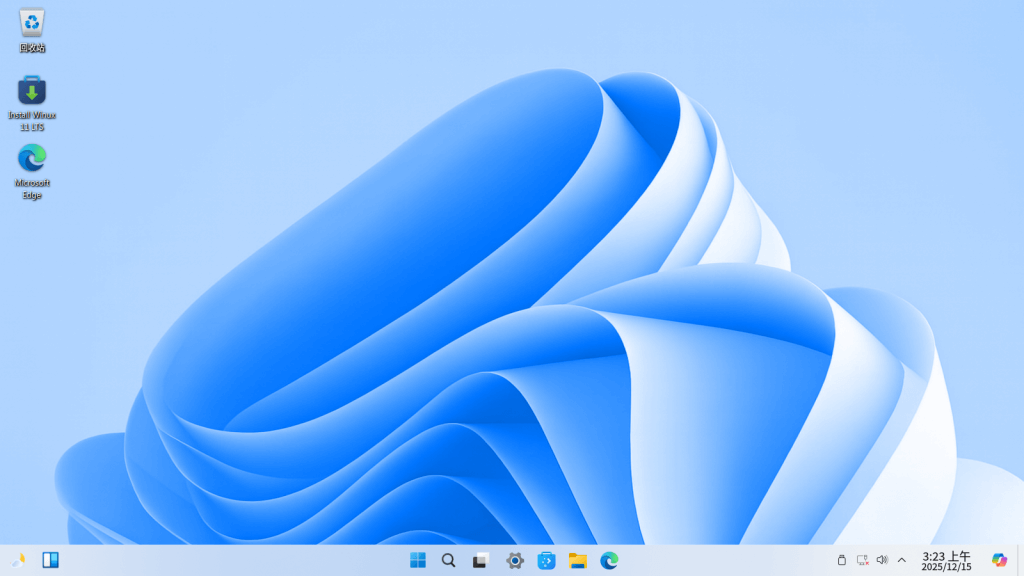Open Task View from the taskbar

coord(481,560)
